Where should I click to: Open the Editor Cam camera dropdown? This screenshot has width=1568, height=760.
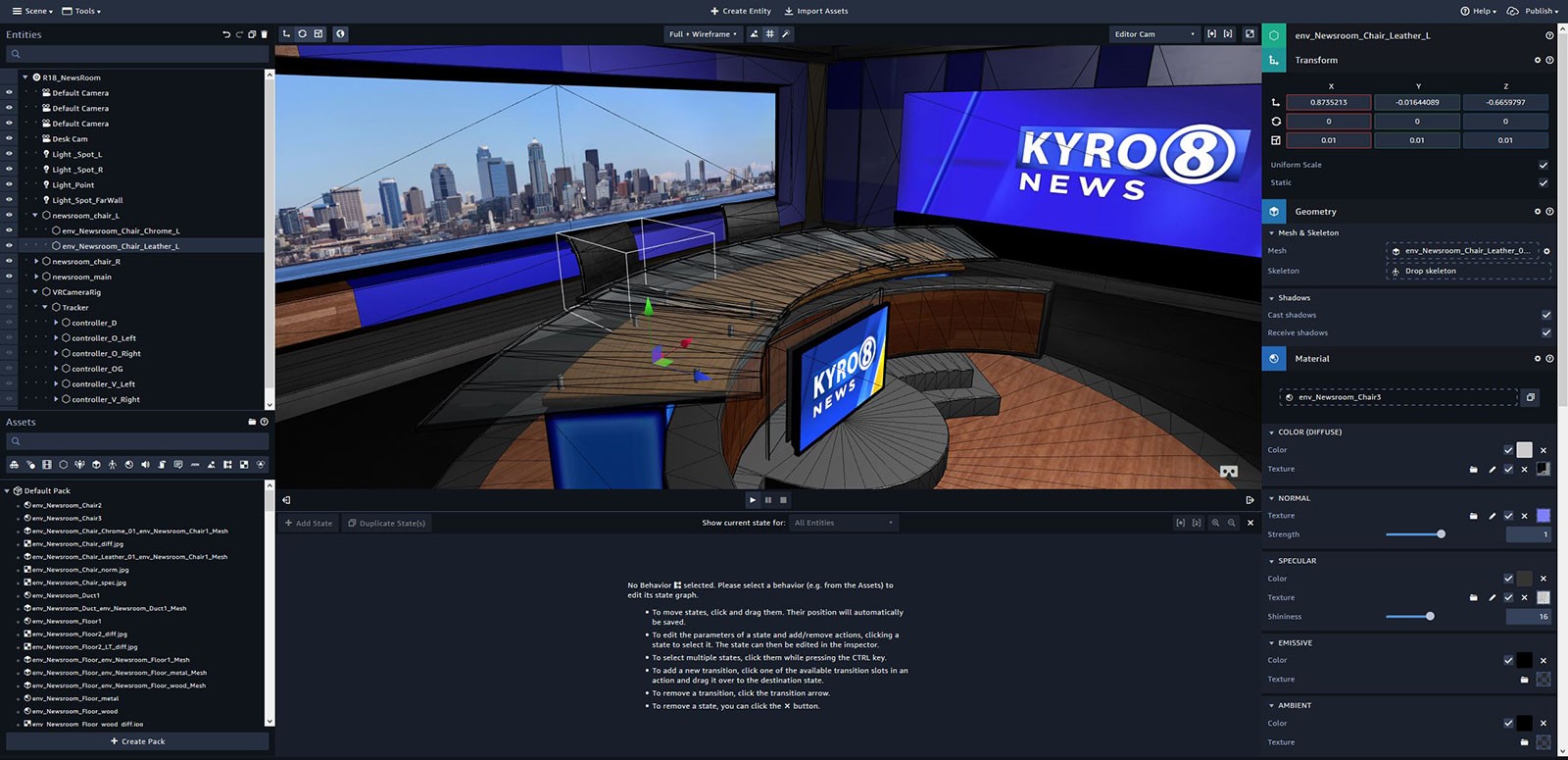coord(1154,33)
